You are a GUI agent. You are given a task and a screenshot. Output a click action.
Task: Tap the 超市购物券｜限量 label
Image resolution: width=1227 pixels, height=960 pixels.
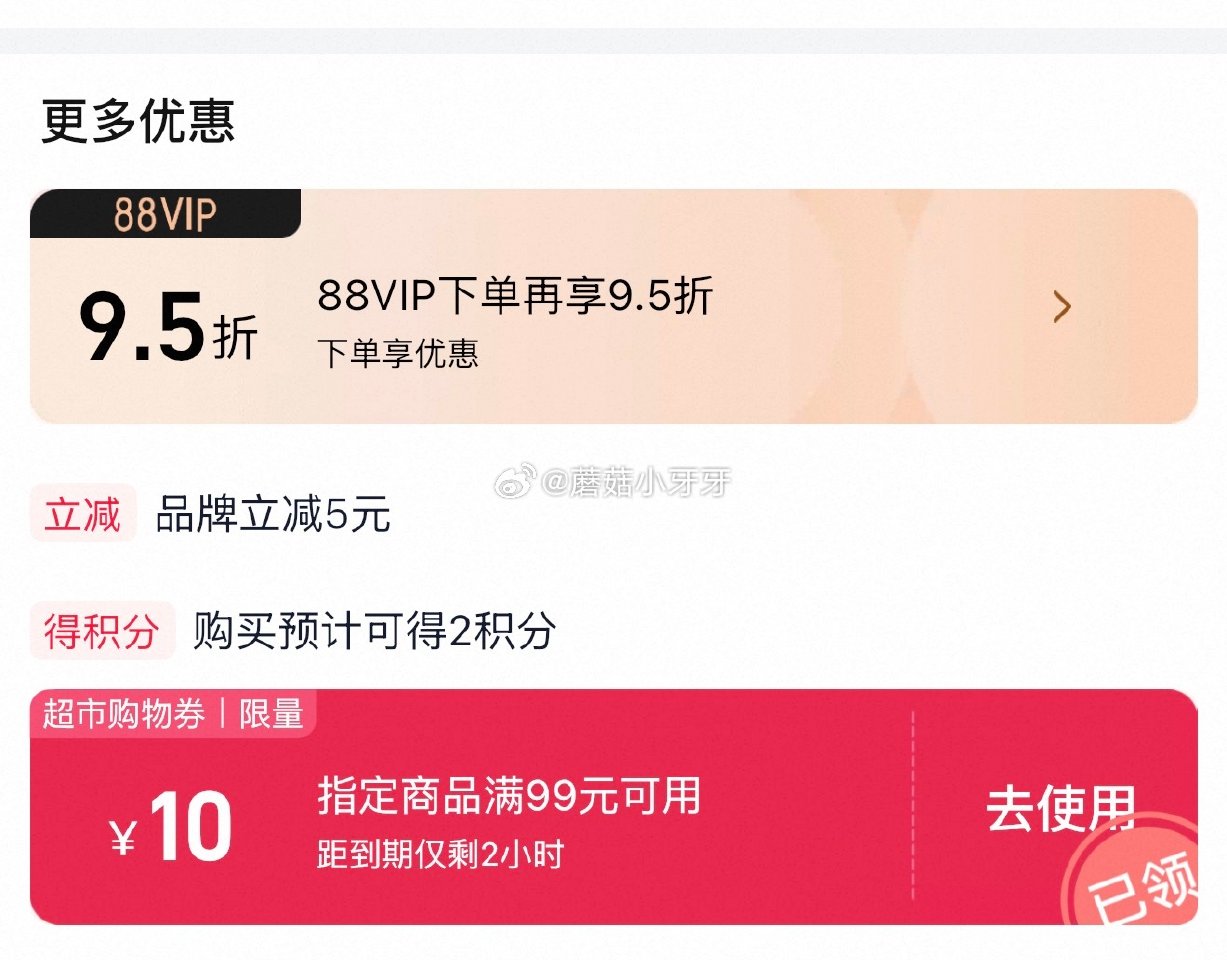[173, 714]
